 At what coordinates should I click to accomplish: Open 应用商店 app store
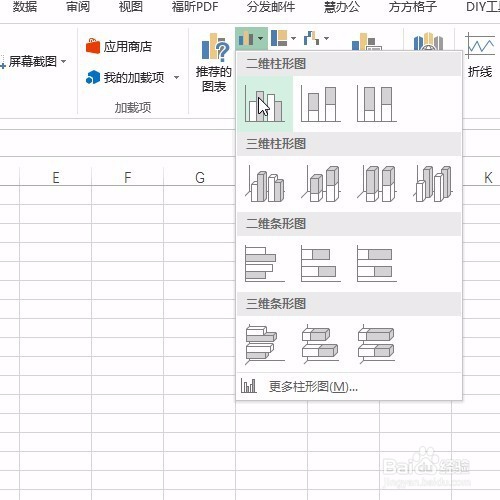(x=119, y=46)
